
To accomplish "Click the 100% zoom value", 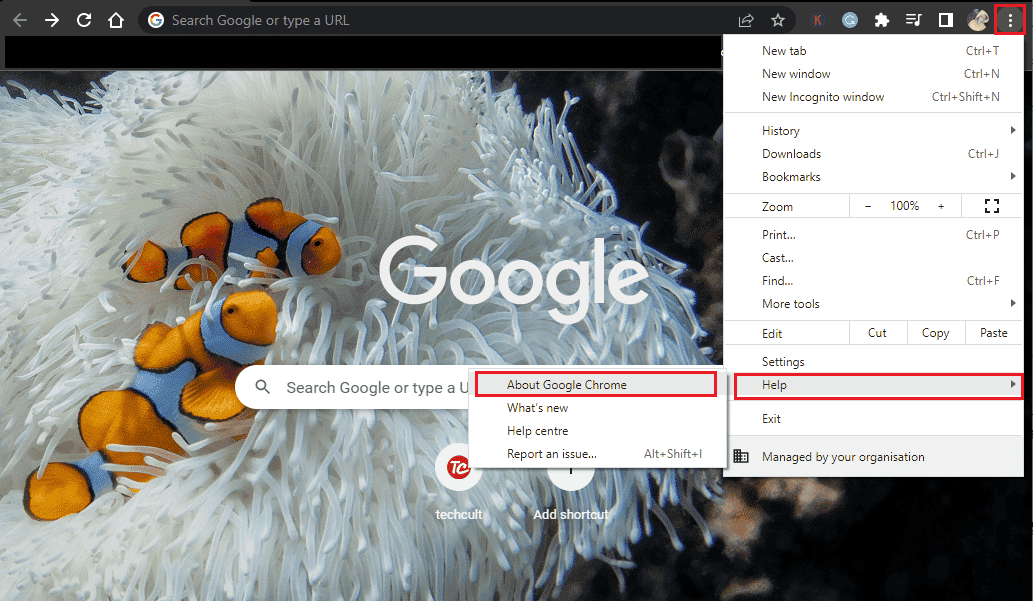I will (905, 206).
